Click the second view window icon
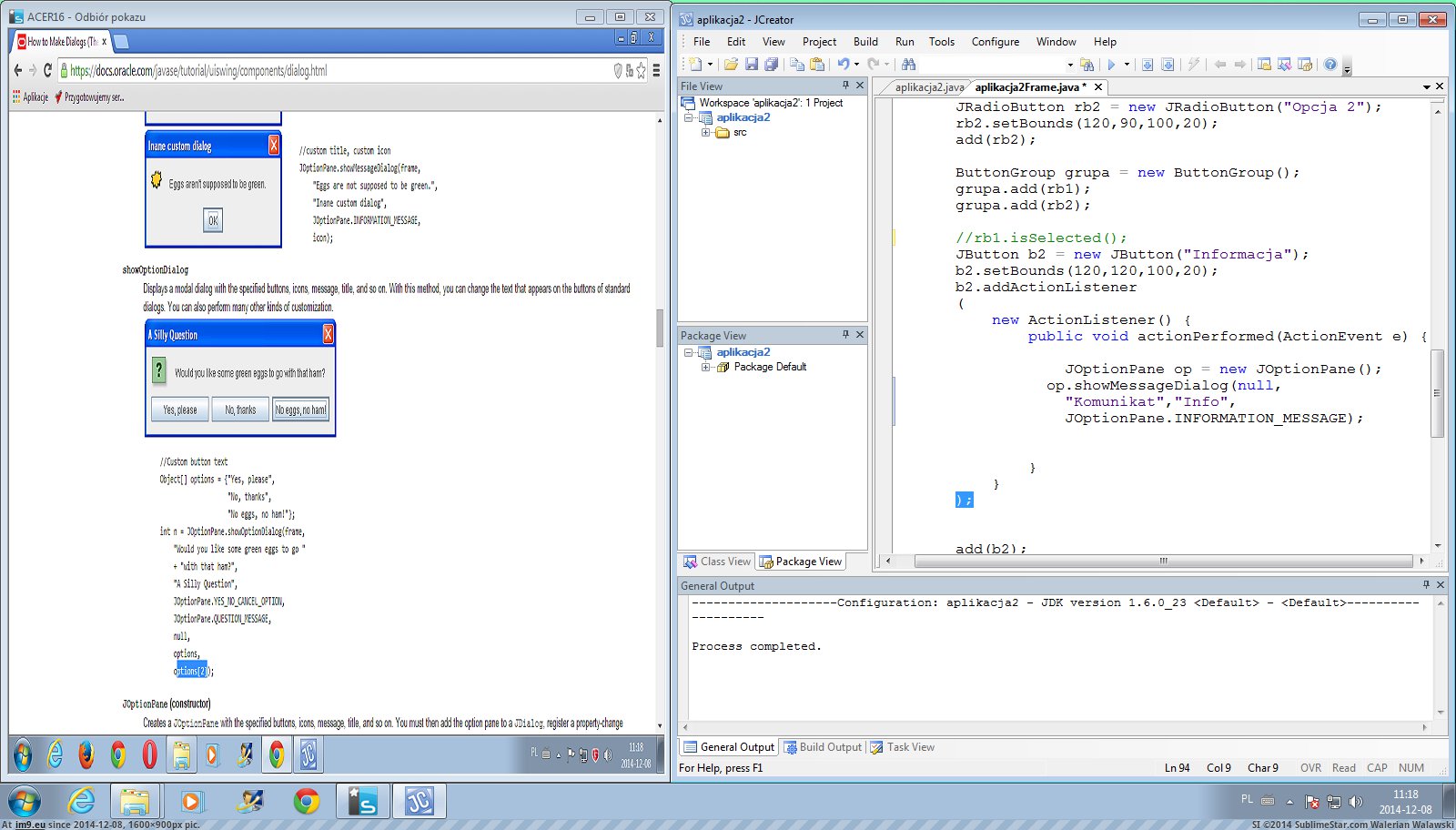Viewport: 1456px width, 830px height. [1284, 64]
